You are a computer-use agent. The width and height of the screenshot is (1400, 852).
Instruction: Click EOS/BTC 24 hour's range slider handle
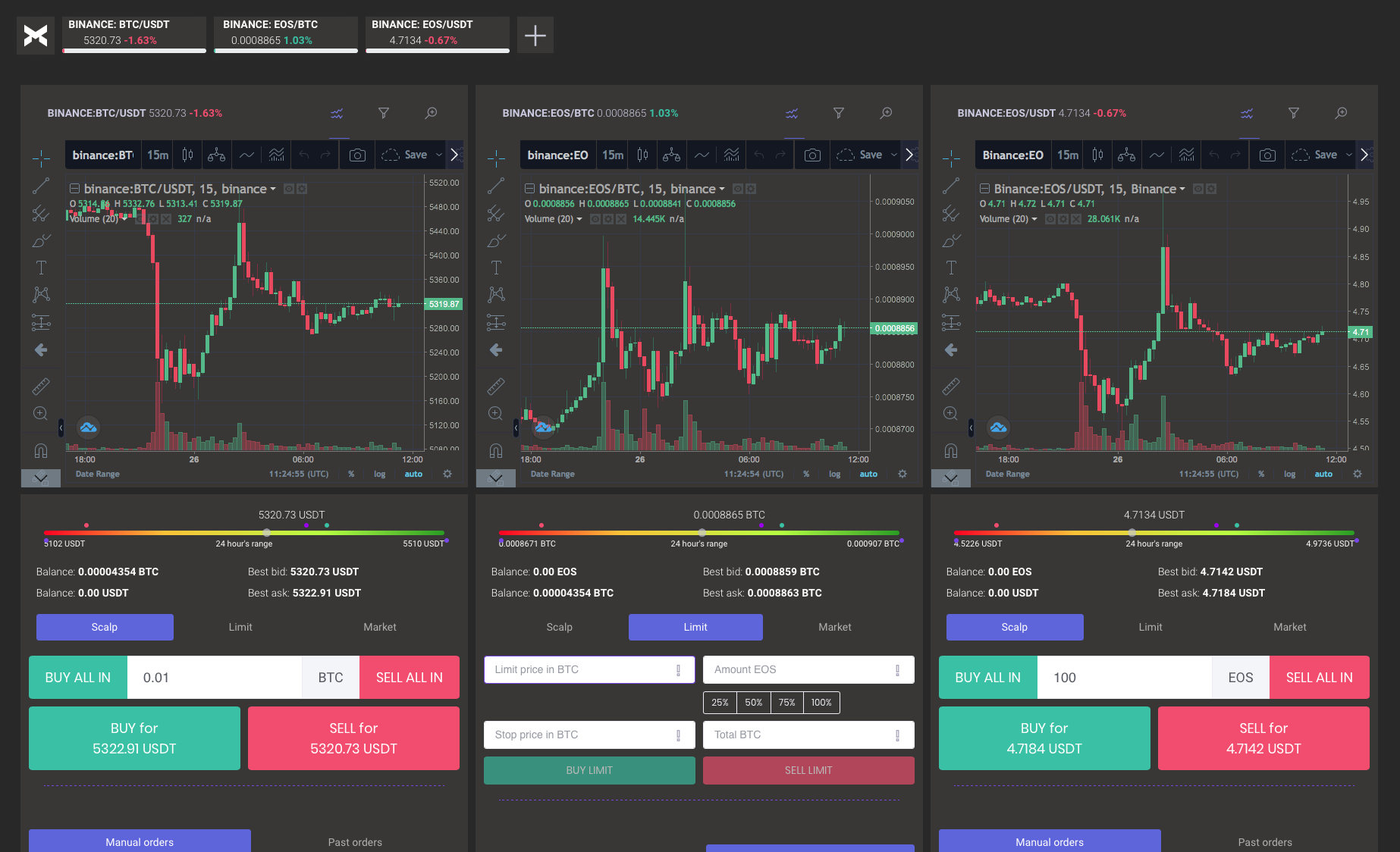point(702,533)
